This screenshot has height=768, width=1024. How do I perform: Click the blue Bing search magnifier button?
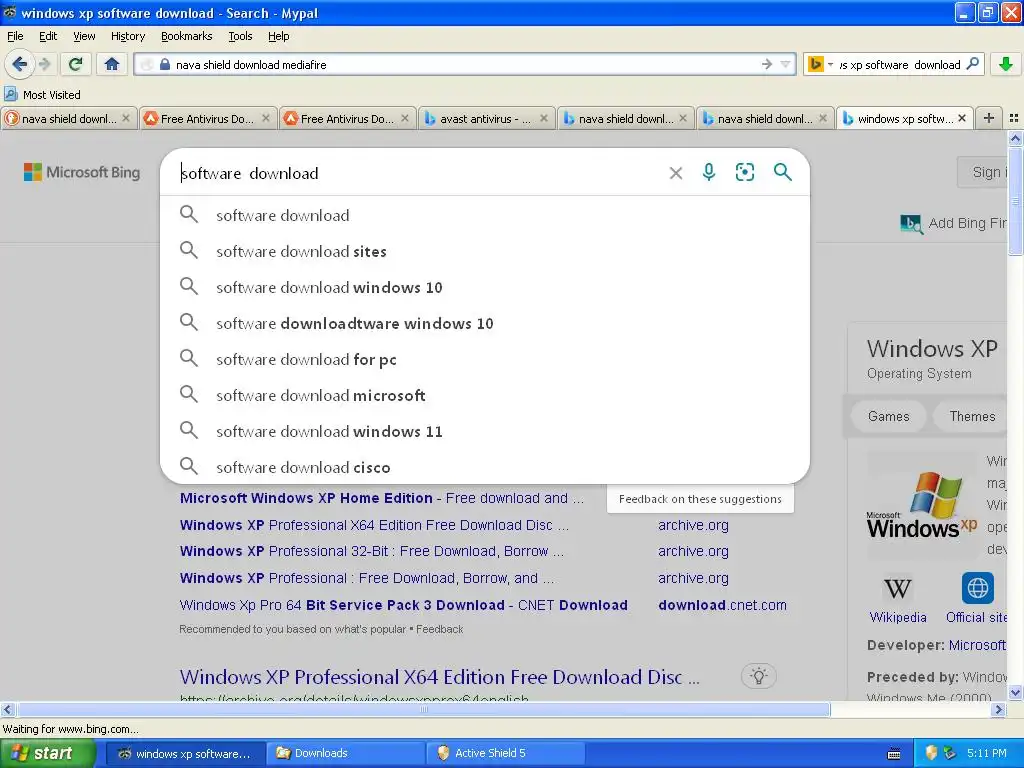click(782, 172)
